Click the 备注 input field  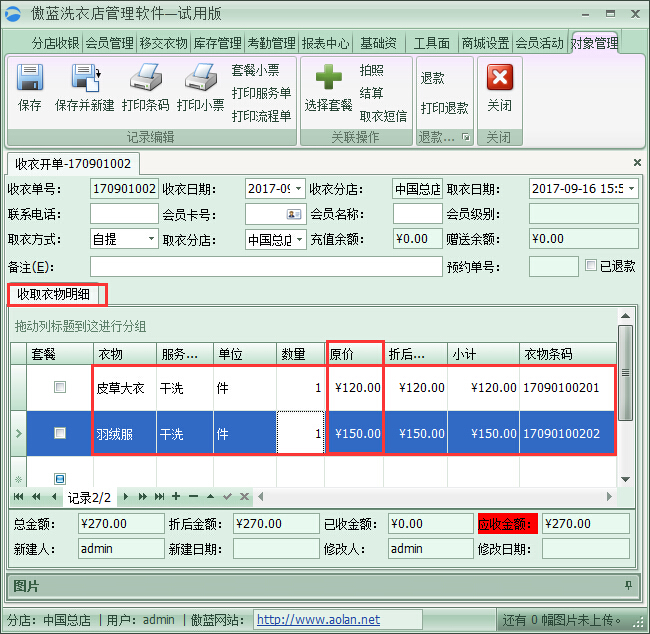pos(266,266)
